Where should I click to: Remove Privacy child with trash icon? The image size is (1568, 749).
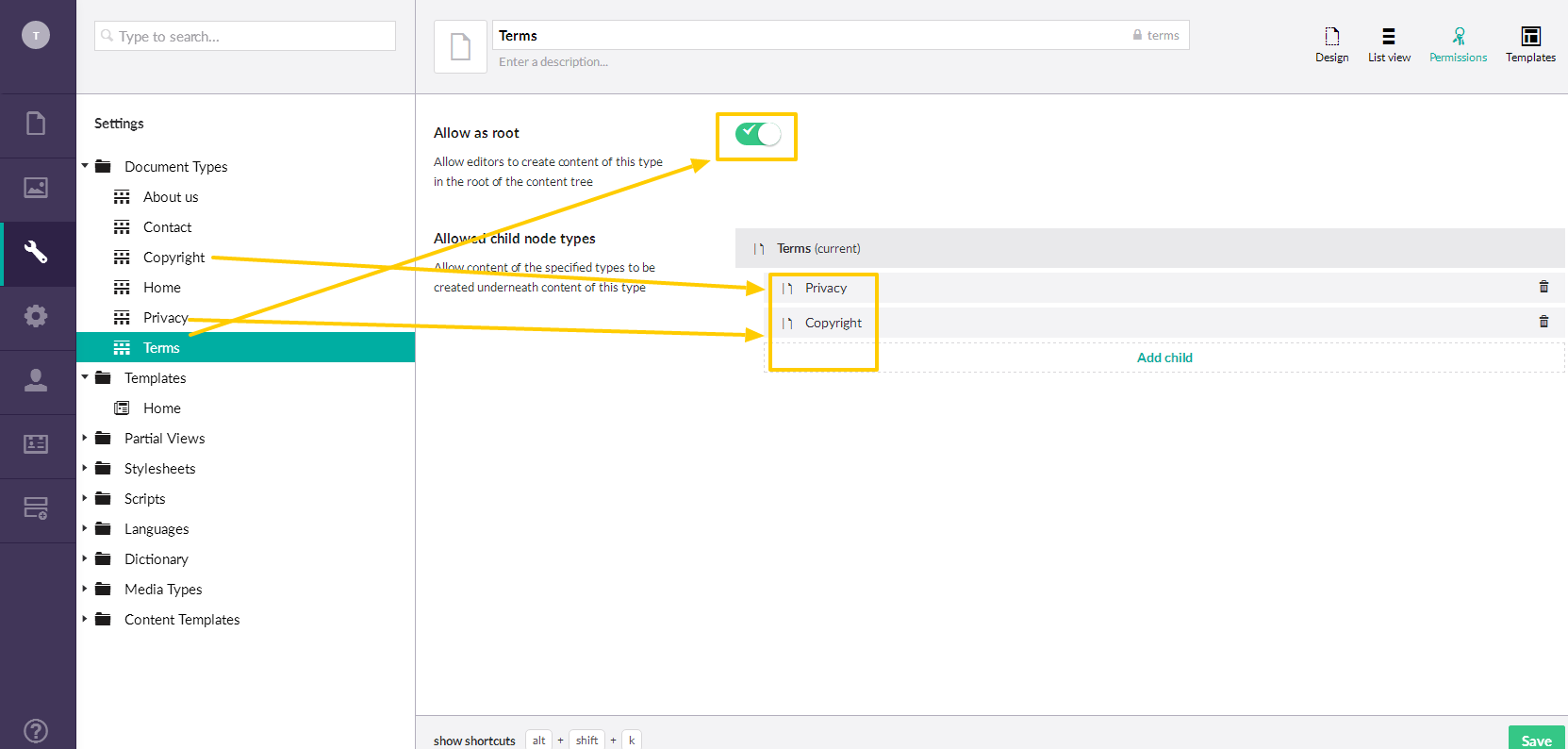click(x=1543, y=287)
